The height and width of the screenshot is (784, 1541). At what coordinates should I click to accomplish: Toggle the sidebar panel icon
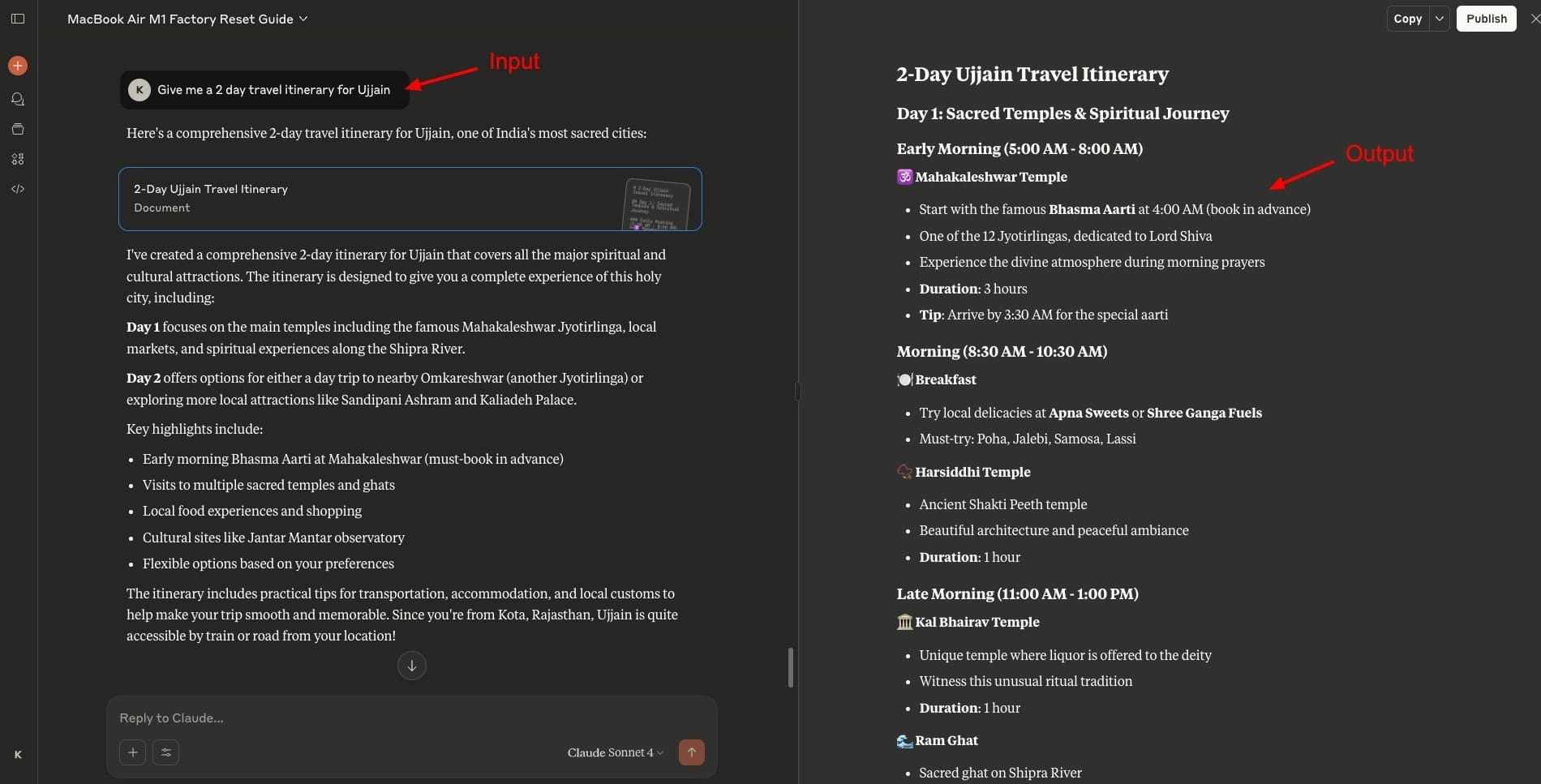pyautogui.click(x=18, y=19)
